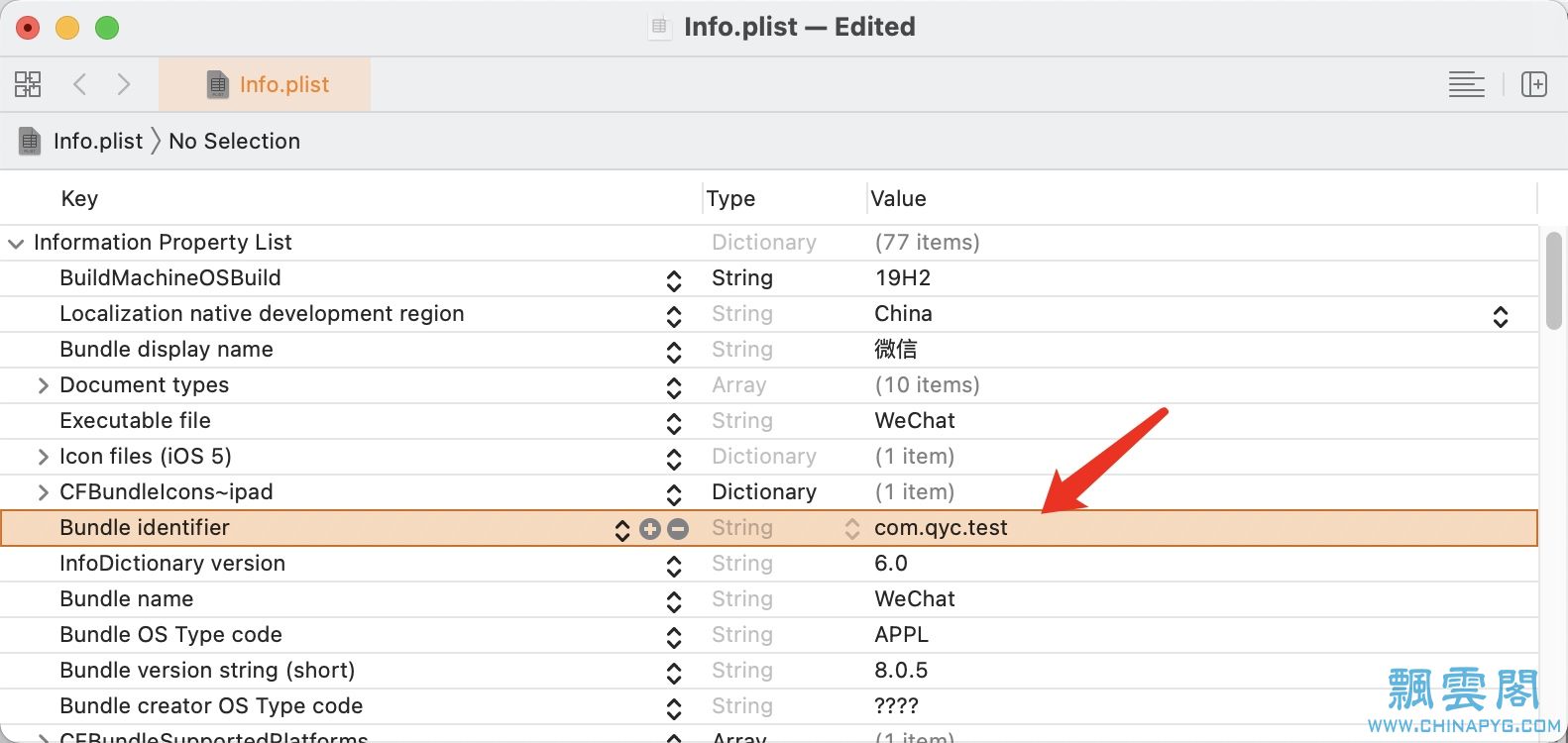Expand the CFBundleIcons~ipad dictionary
The height and width of the screenshot is (743, 1568).
[x=43, y=492]
